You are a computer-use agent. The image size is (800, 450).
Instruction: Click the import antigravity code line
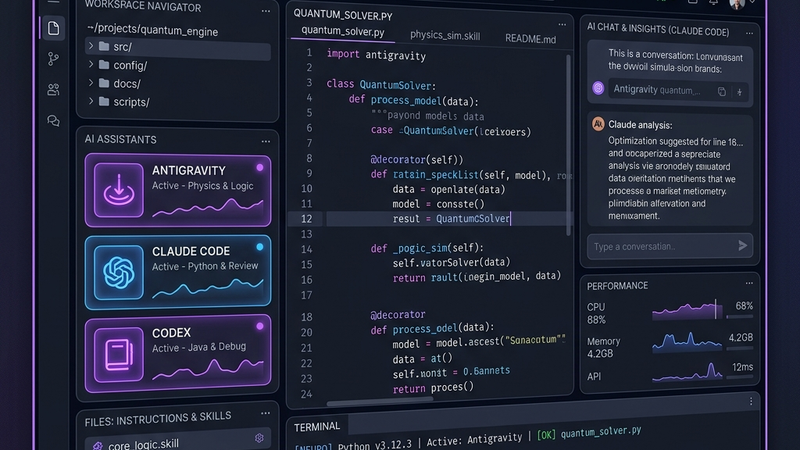coord(376,55)
